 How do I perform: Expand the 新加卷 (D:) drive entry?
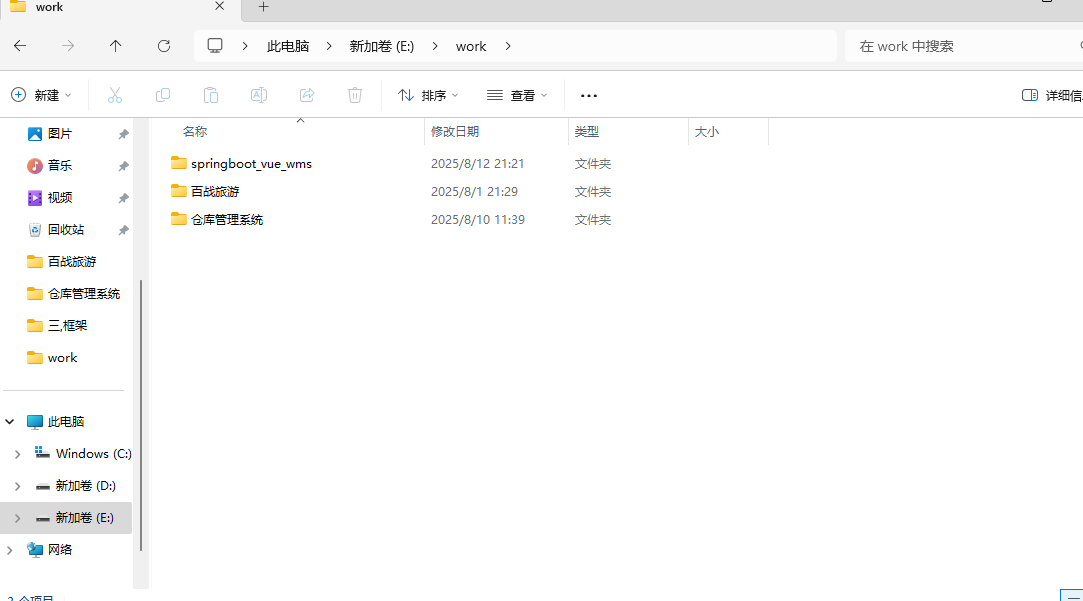click(x=18, y=485)
